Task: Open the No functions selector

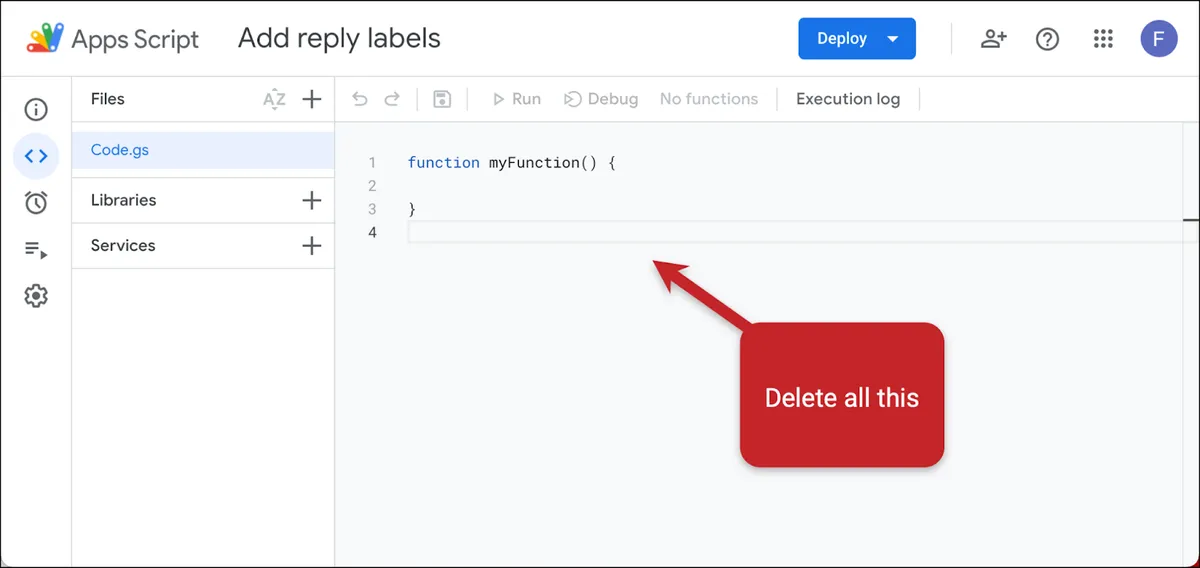Action: [709, 99]
